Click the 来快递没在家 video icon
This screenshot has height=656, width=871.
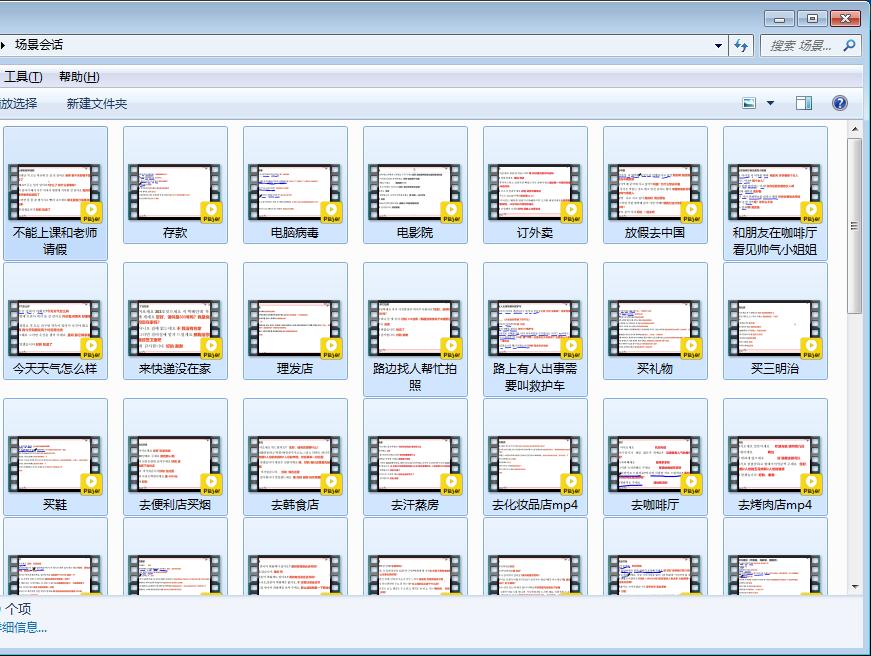tap(175, 328)
